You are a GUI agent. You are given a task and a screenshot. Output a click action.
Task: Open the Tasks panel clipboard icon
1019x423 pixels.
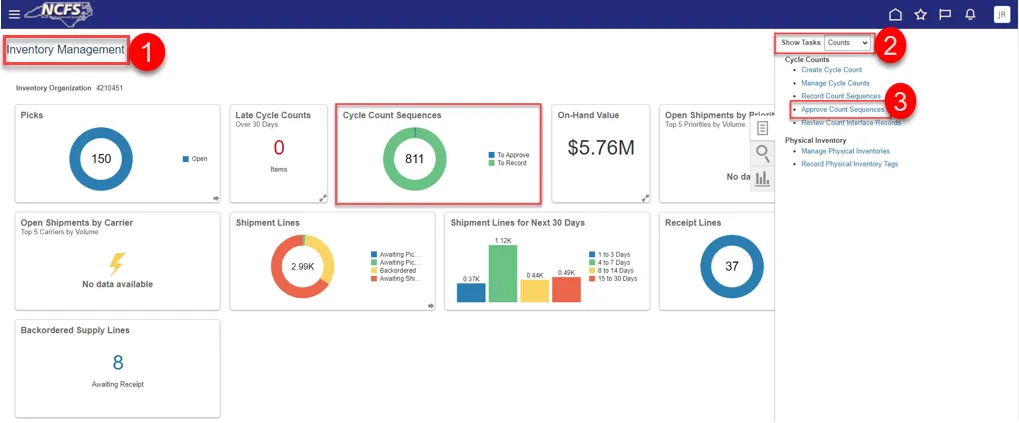click(763, 128)
